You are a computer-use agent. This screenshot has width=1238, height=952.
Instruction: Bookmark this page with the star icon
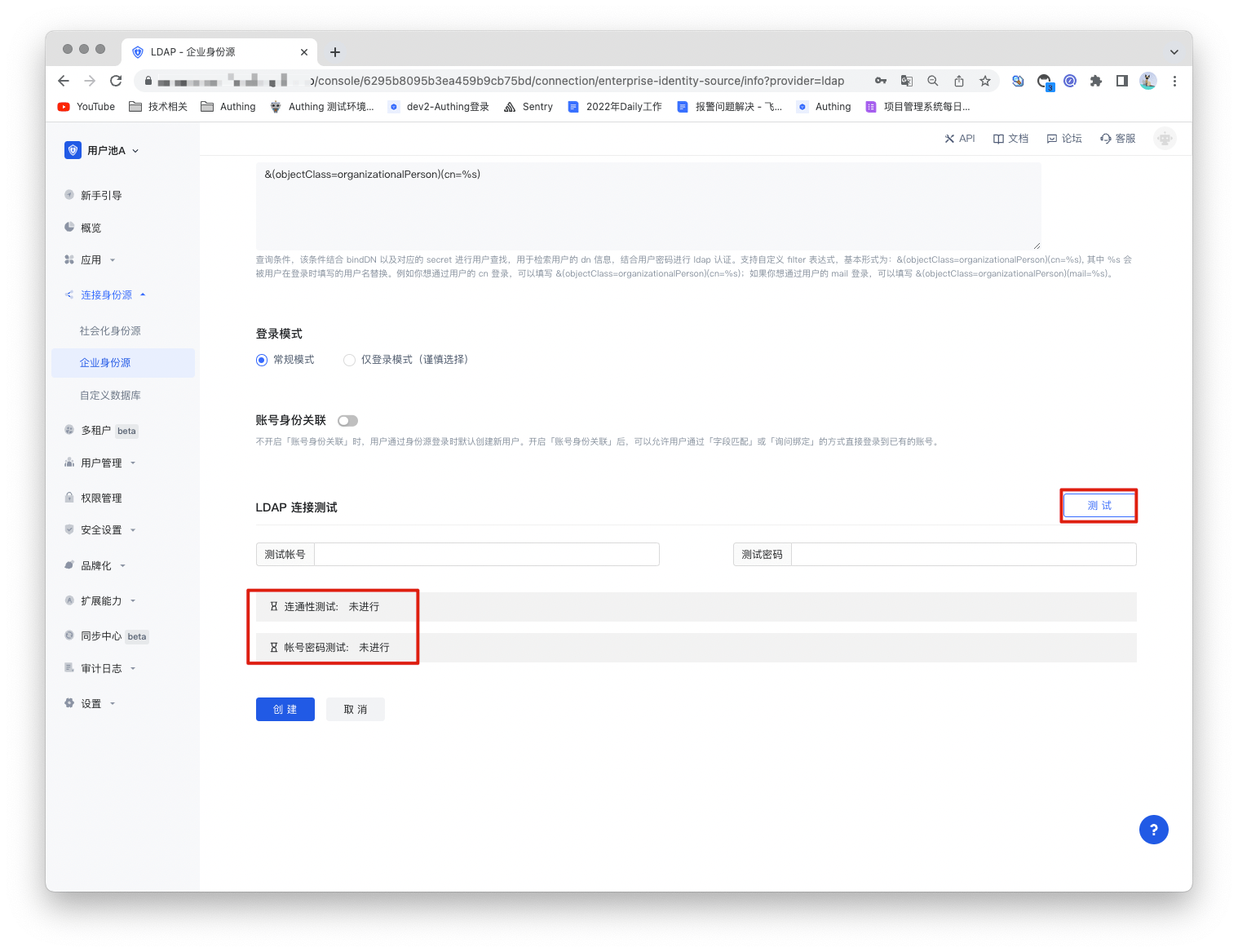(985, 81)
